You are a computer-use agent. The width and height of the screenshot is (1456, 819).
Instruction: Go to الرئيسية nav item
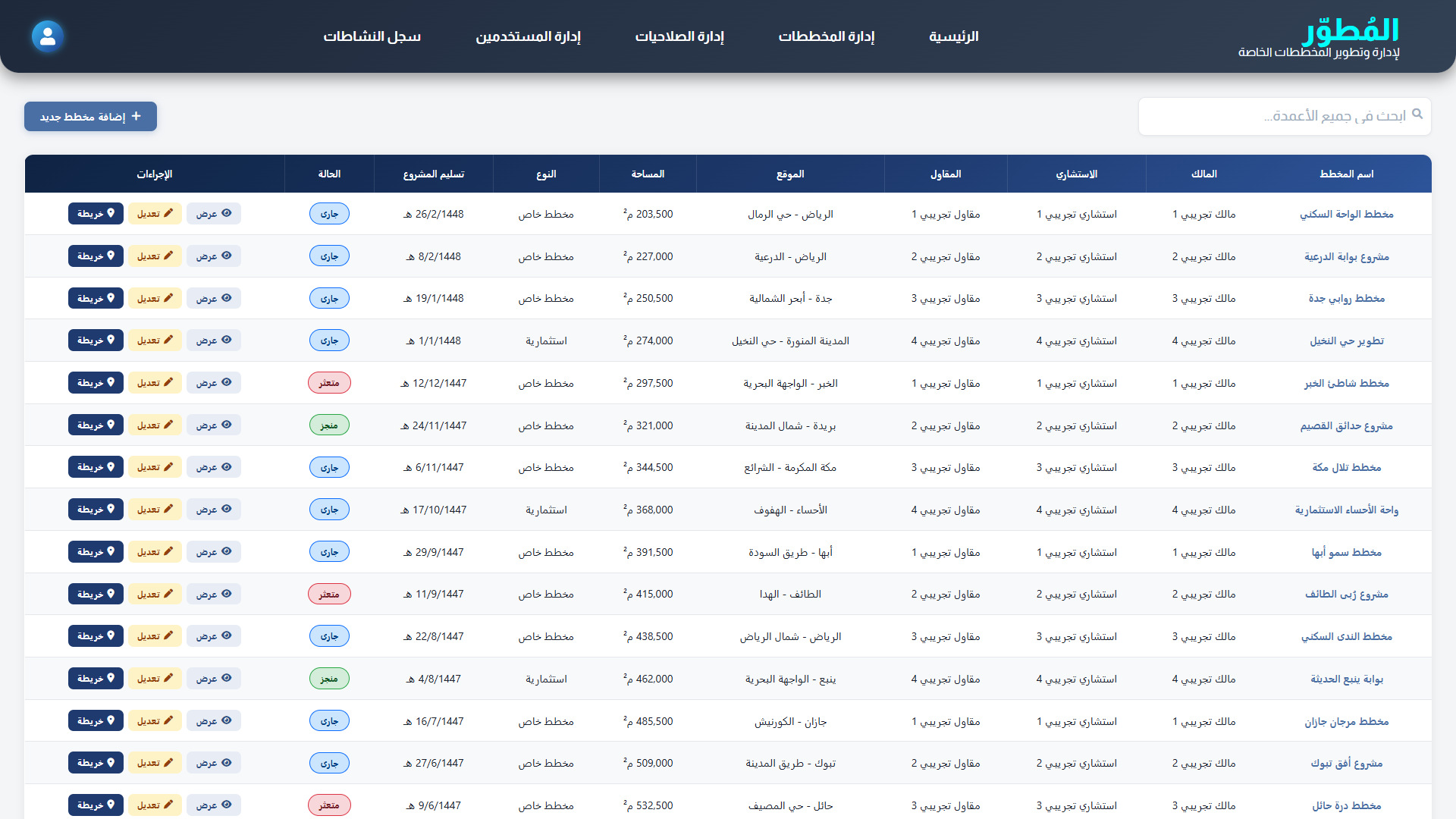tap(954, 36)
